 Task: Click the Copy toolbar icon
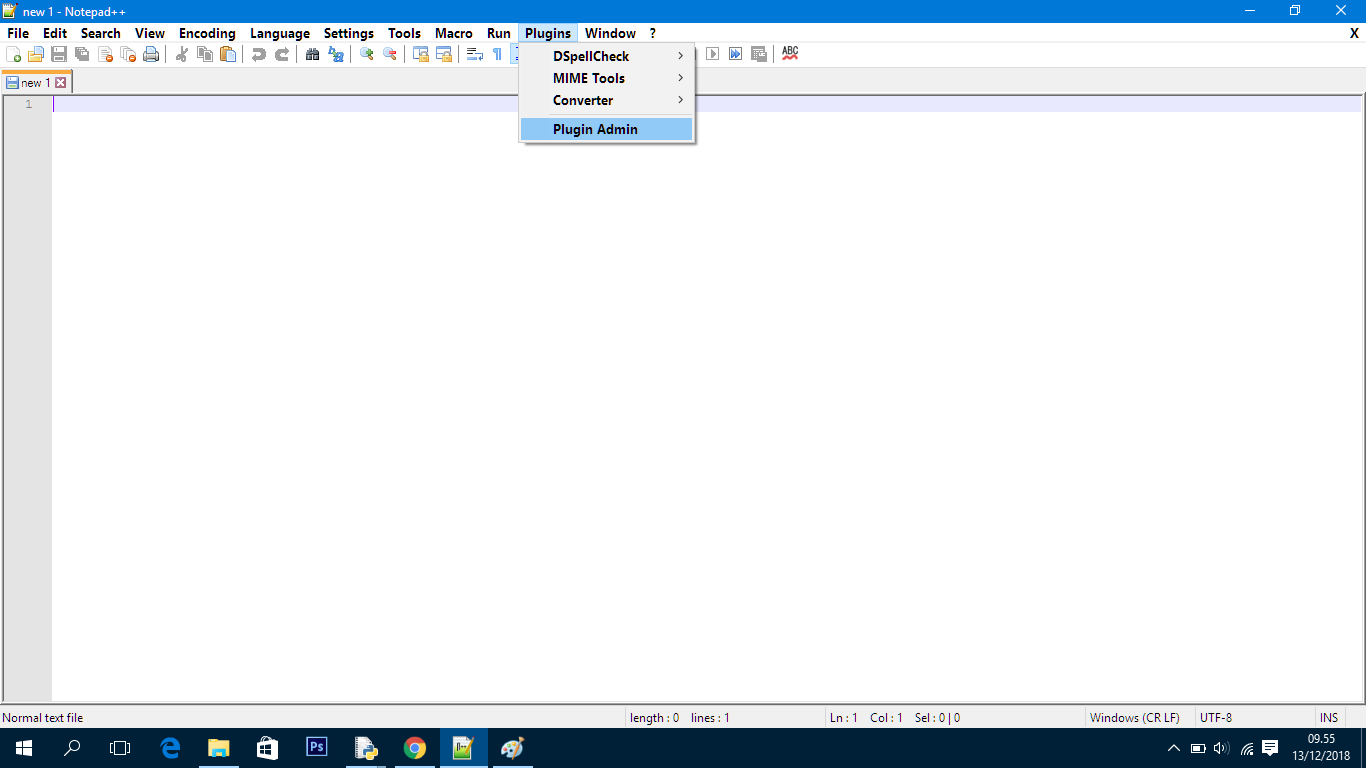click(x=205, y=54)
